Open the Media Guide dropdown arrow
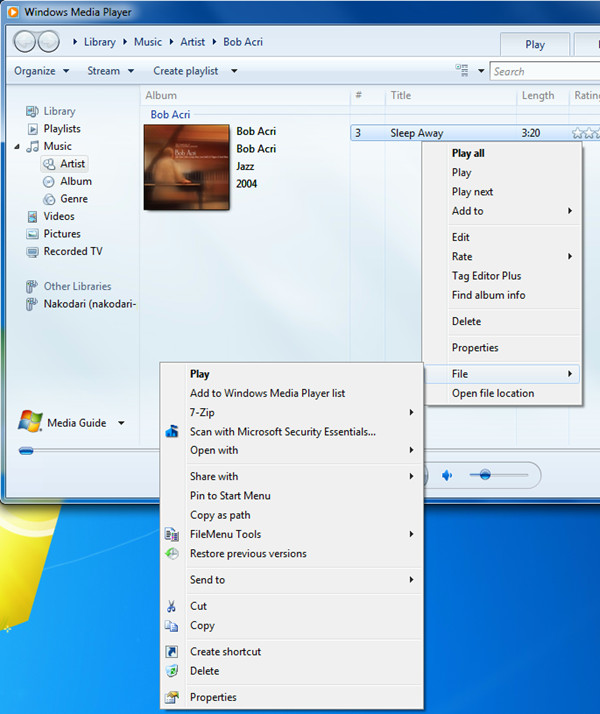Viewport: 600px width, 714px height. point(121,423)
